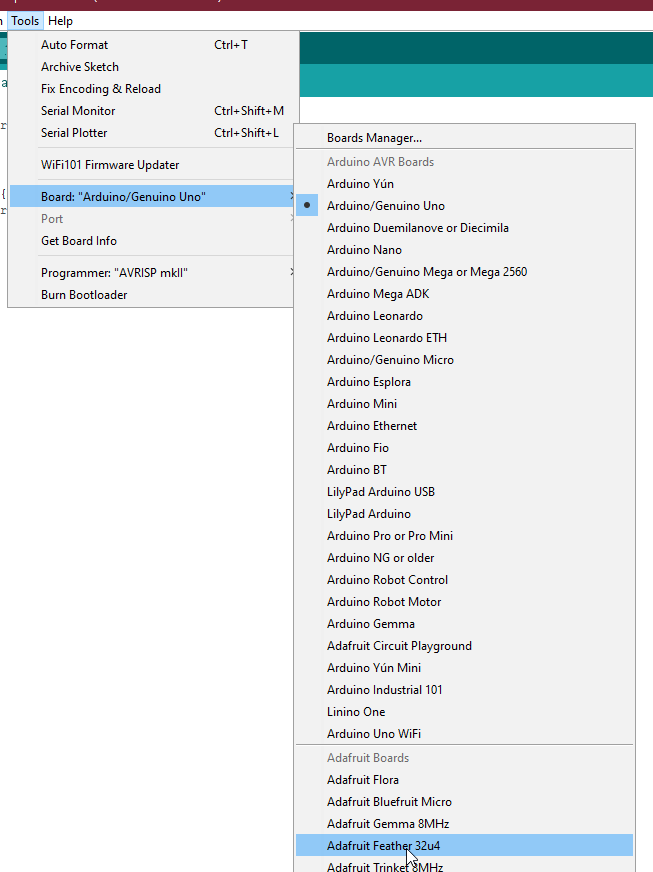Image resolution: width=653 pixels, height=872 pixels.
Task: Select Adafruit Flora board
Action: pyautogui.click(x=464, y=780)
